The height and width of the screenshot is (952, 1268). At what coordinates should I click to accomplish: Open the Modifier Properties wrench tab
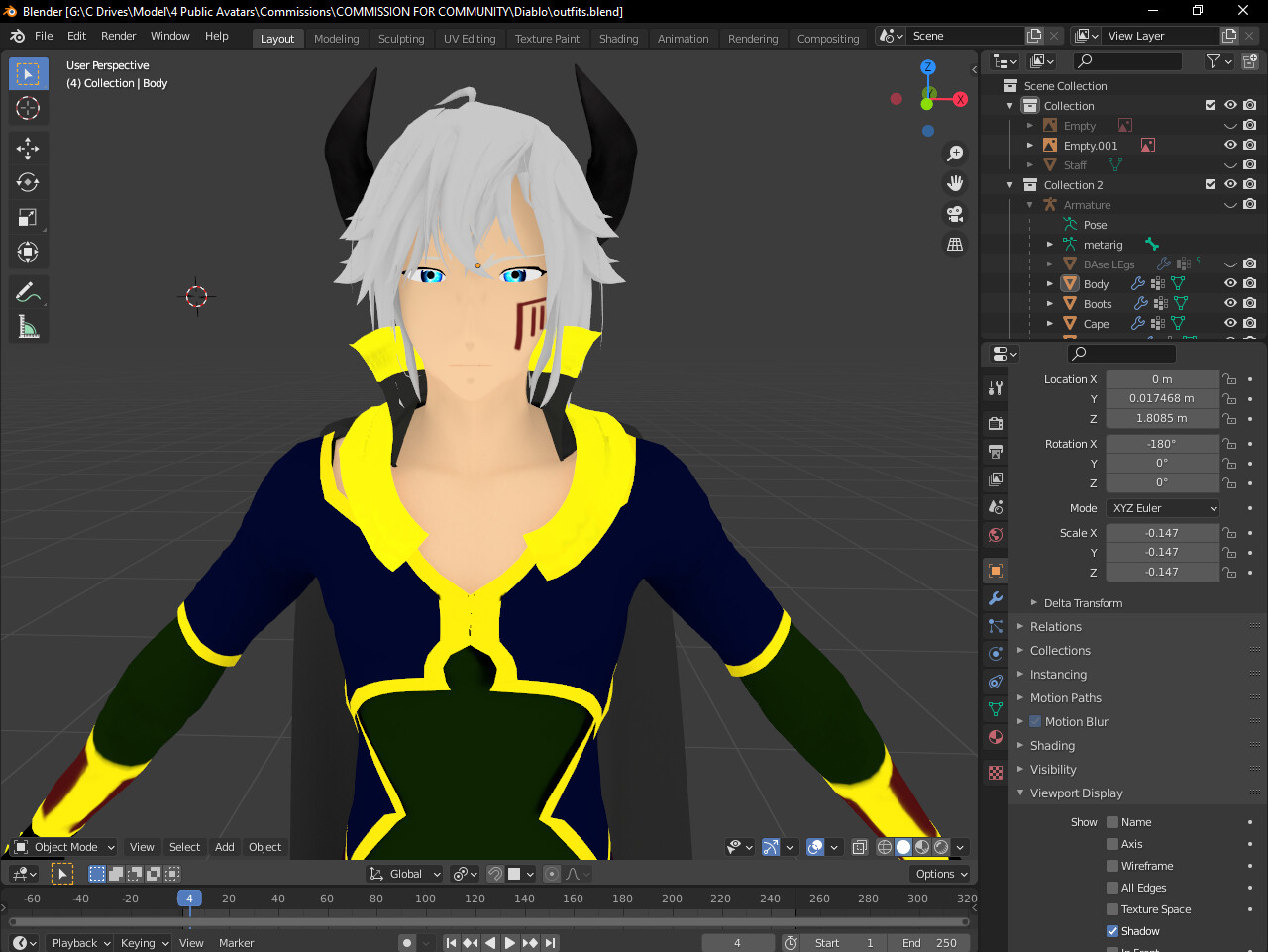click(x=995, y=597)
